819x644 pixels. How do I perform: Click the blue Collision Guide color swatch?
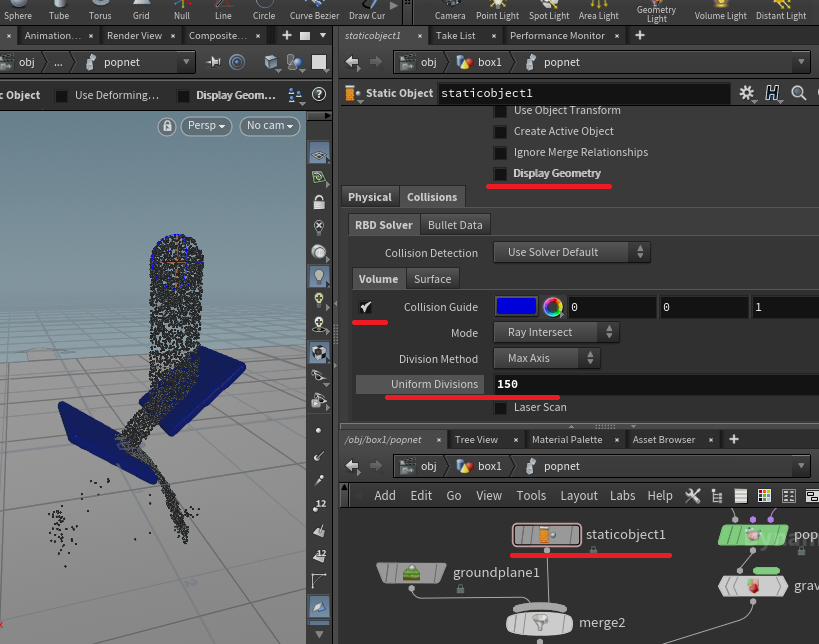(516, 307)
